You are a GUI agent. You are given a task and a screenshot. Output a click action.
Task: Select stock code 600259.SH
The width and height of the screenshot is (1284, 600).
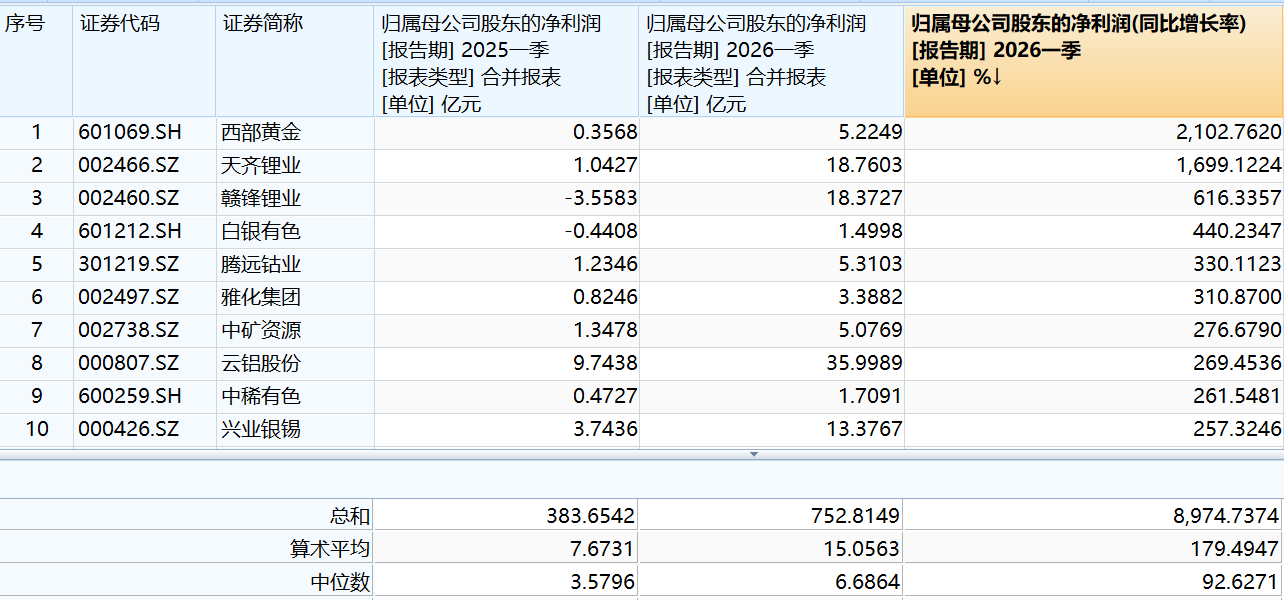[130, 397]
